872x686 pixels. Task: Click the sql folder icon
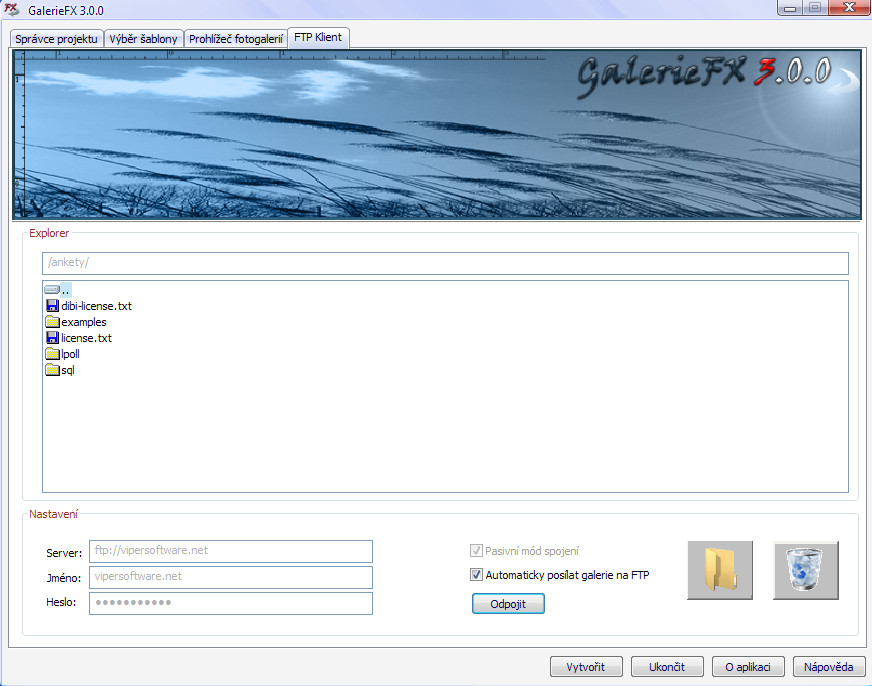[52, 370]
